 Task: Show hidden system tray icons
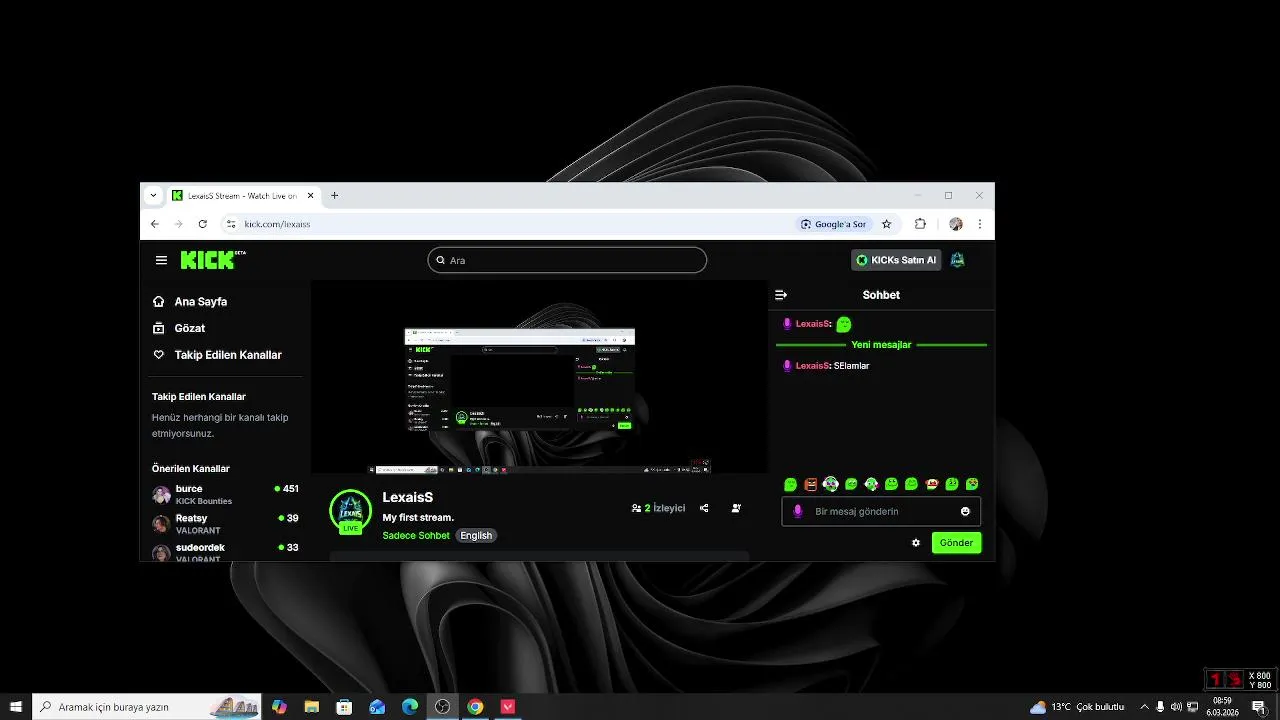1144,707
